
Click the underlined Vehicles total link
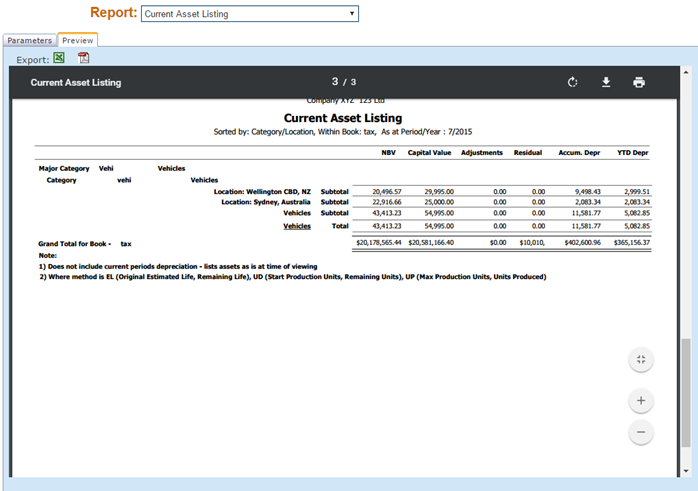coord(297,226)
